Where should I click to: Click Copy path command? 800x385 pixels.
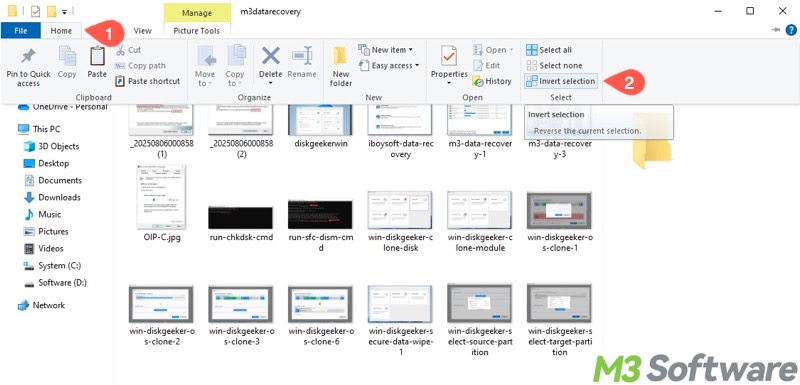point(140,65)
